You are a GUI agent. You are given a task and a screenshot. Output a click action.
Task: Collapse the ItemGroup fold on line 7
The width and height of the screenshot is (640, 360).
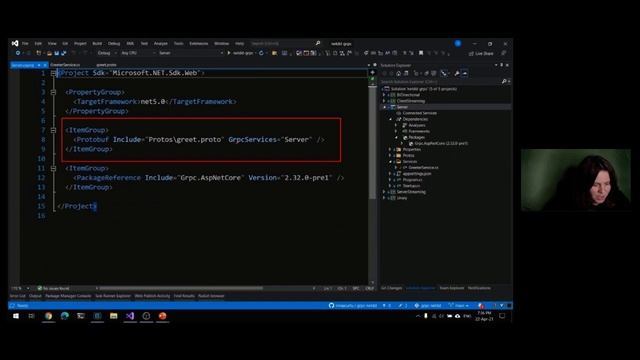[53, 130]
